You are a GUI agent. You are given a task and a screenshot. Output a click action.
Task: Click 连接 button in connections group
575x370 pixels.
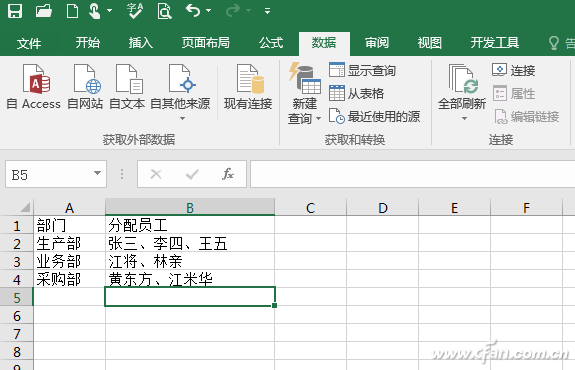coord(513,70)
